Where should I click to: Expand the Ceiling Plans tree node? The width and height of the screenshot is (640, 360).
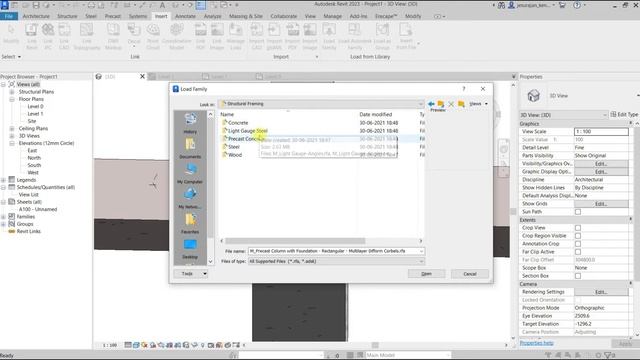12,129
